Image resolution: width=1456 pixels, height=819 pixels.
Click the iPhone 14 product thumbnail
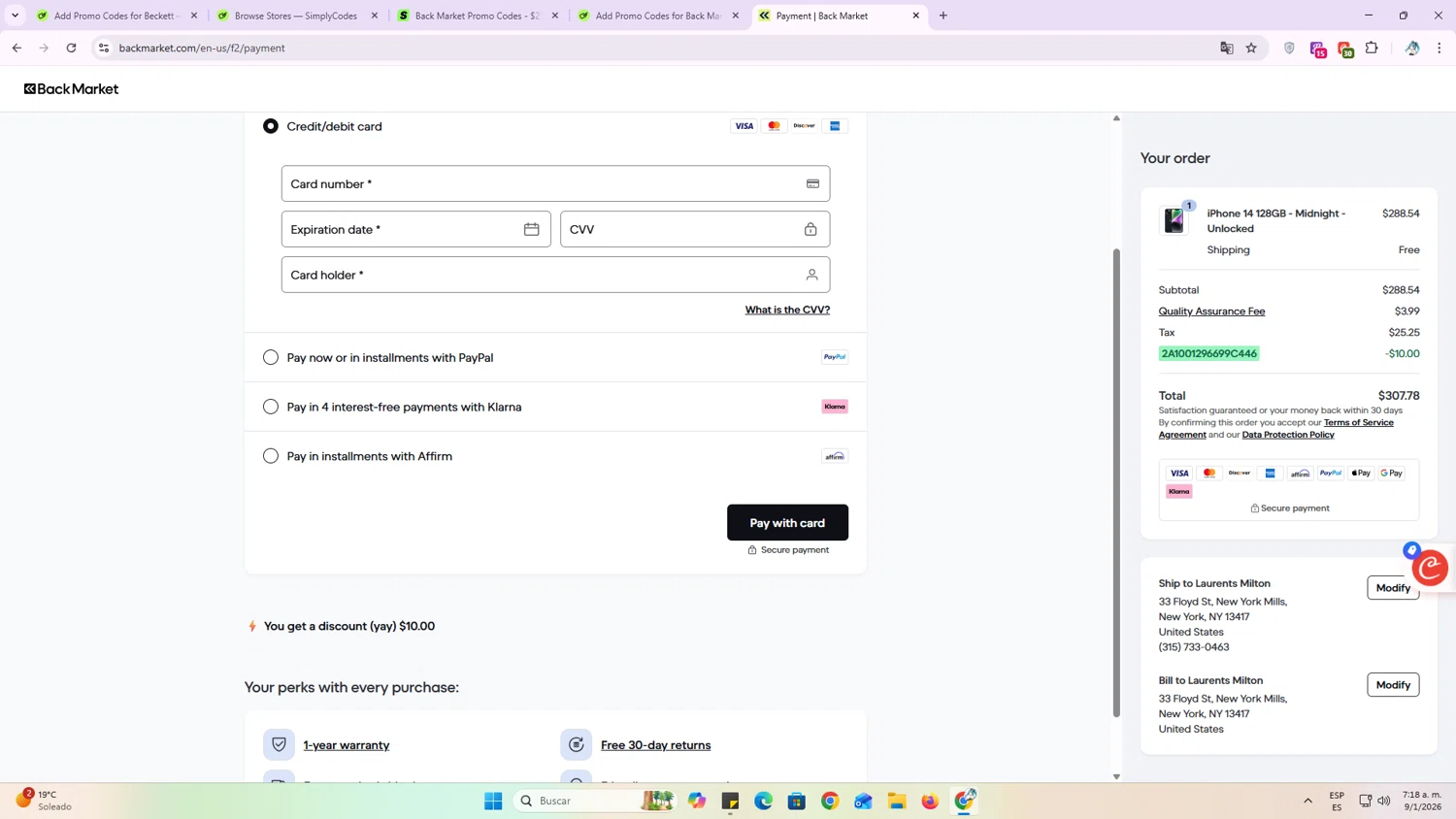pyautogui.click(x=1174, y=220)
